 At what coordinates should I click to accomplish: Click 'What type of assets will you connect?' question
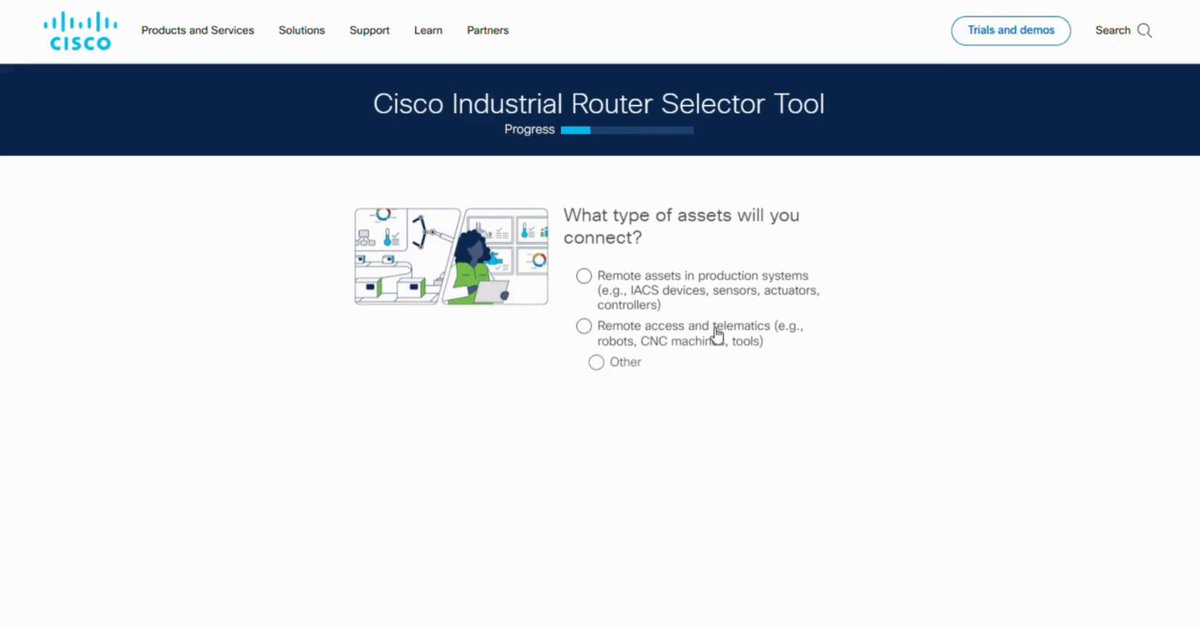pos(681,226)
